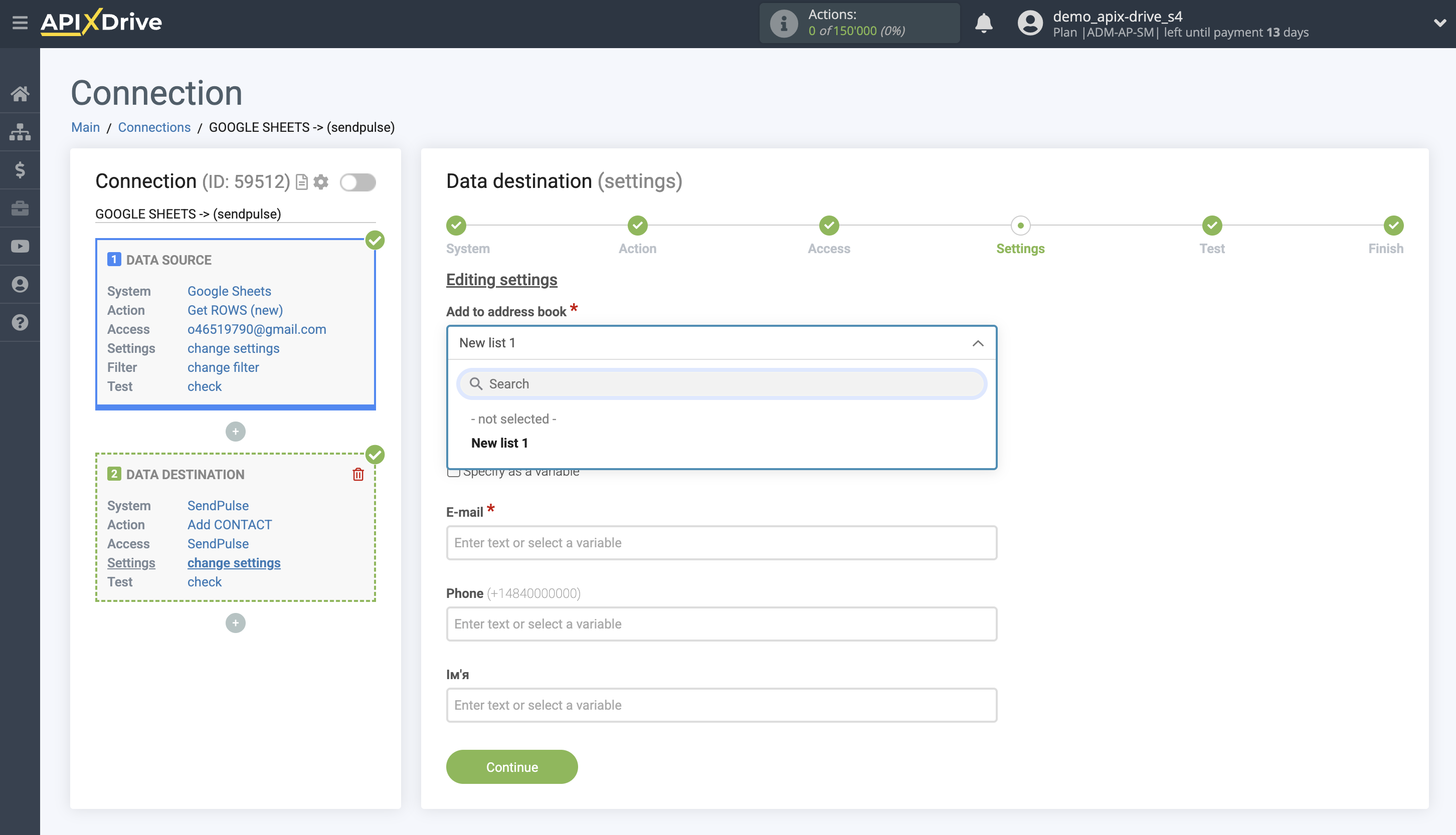Click the ApiX-Drive logo

(101, 23)
